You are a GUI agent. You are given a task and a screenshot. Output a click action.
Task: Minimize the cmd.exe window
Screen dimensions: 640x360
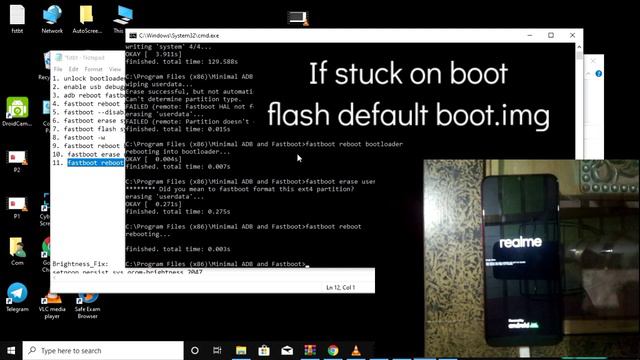point(530,36)
